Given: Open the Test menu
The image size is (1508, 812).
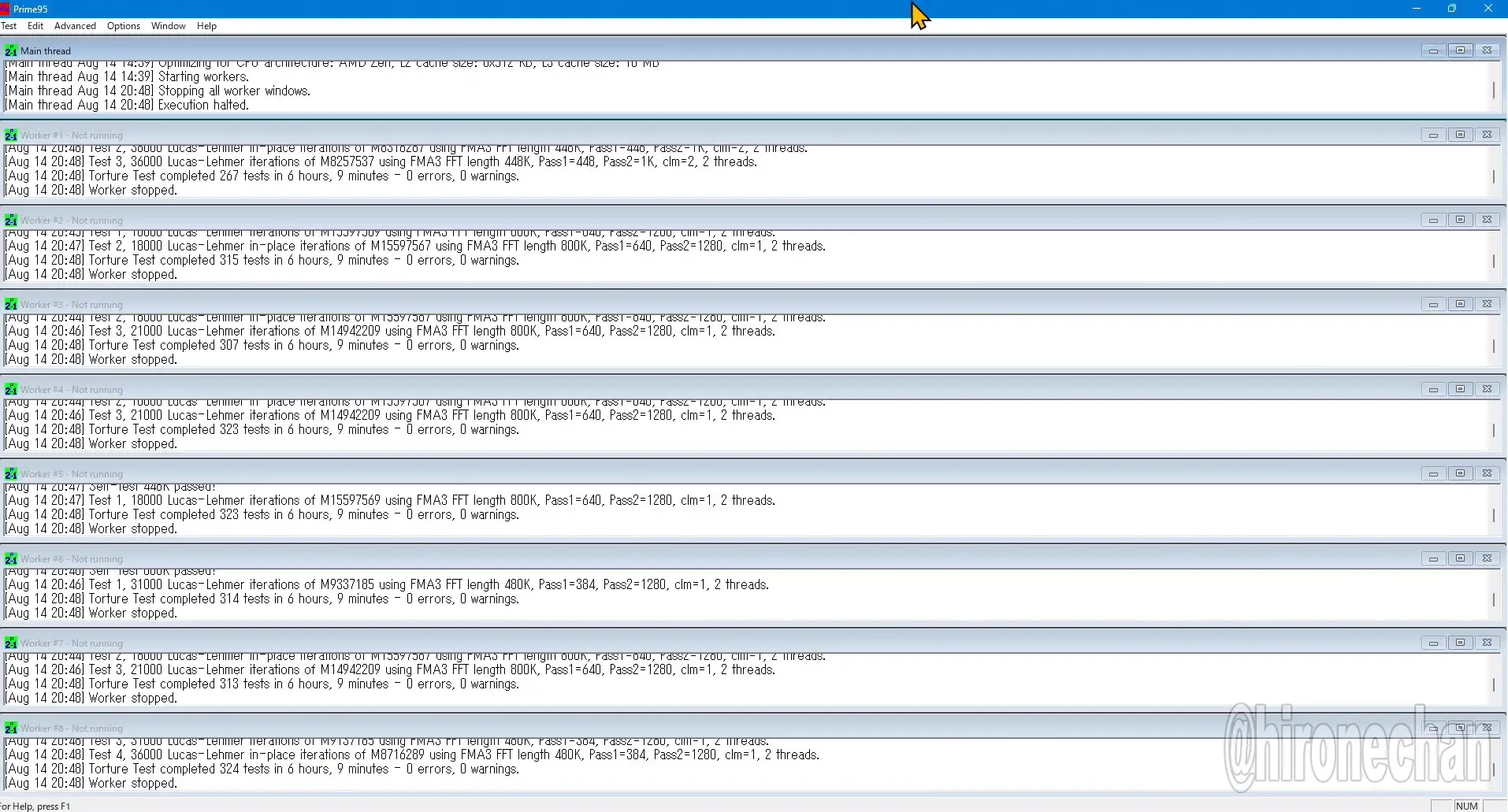Looking at the screenshot, I should click(9, 26).
